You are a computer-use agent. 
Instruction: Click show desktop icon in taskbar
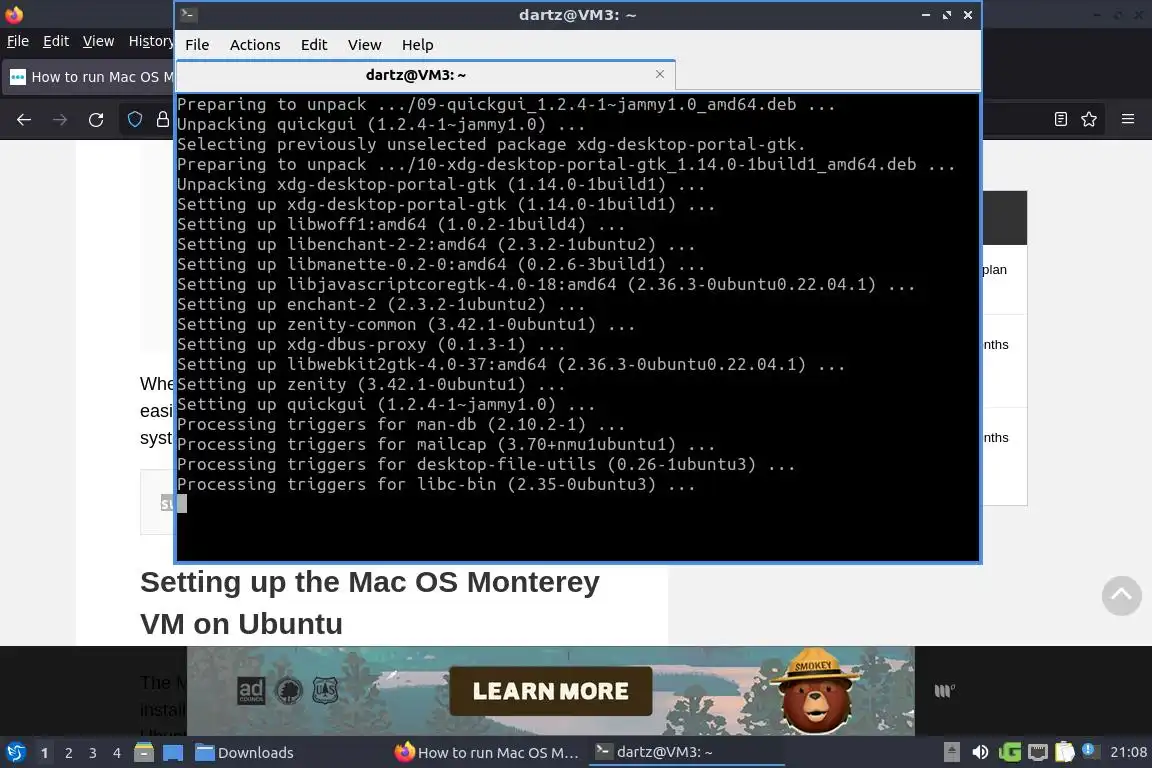pos(173,753)
